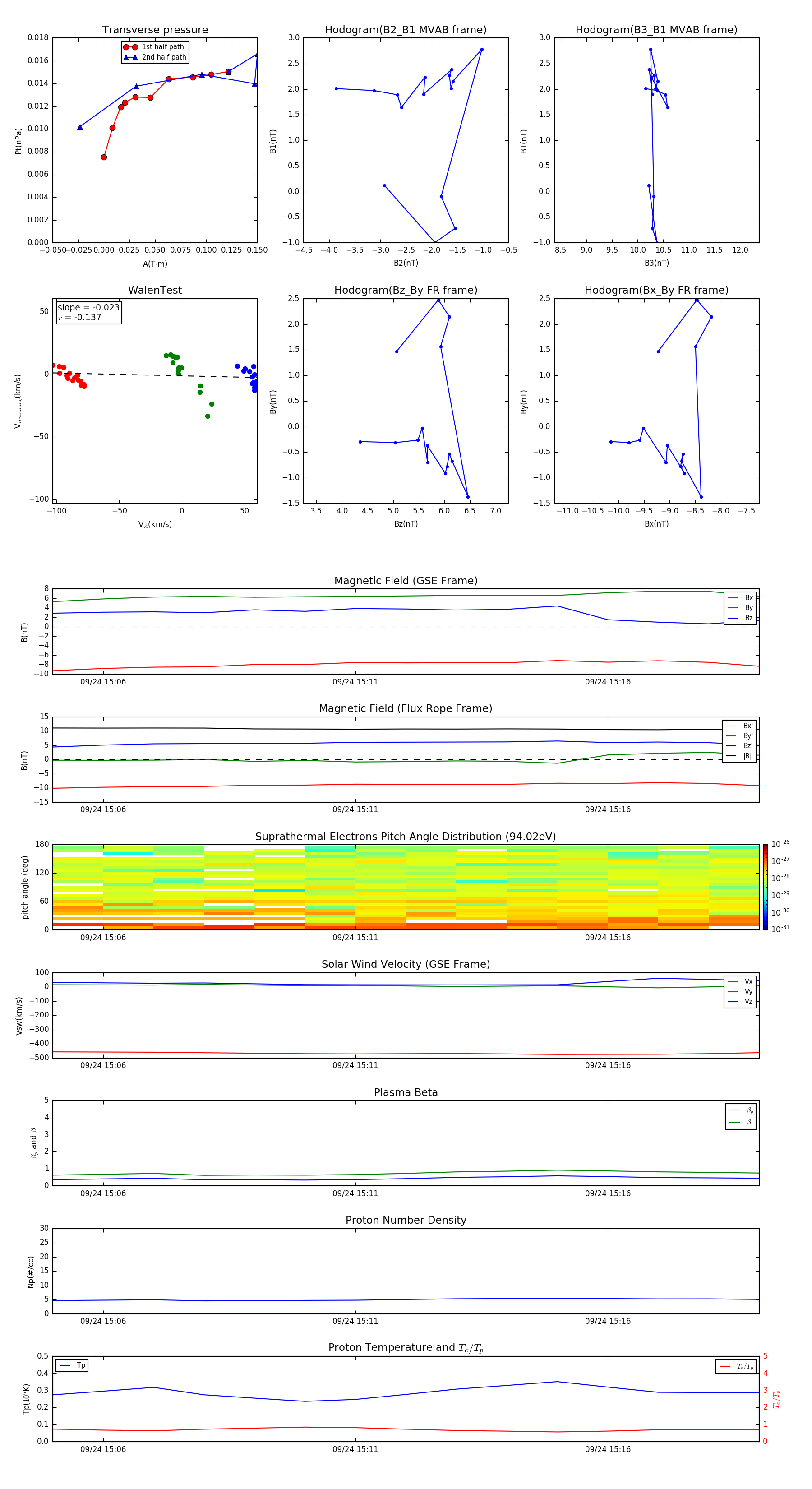Click 'Bx' in GSE magnetic field legend

(x=741, y=598)
